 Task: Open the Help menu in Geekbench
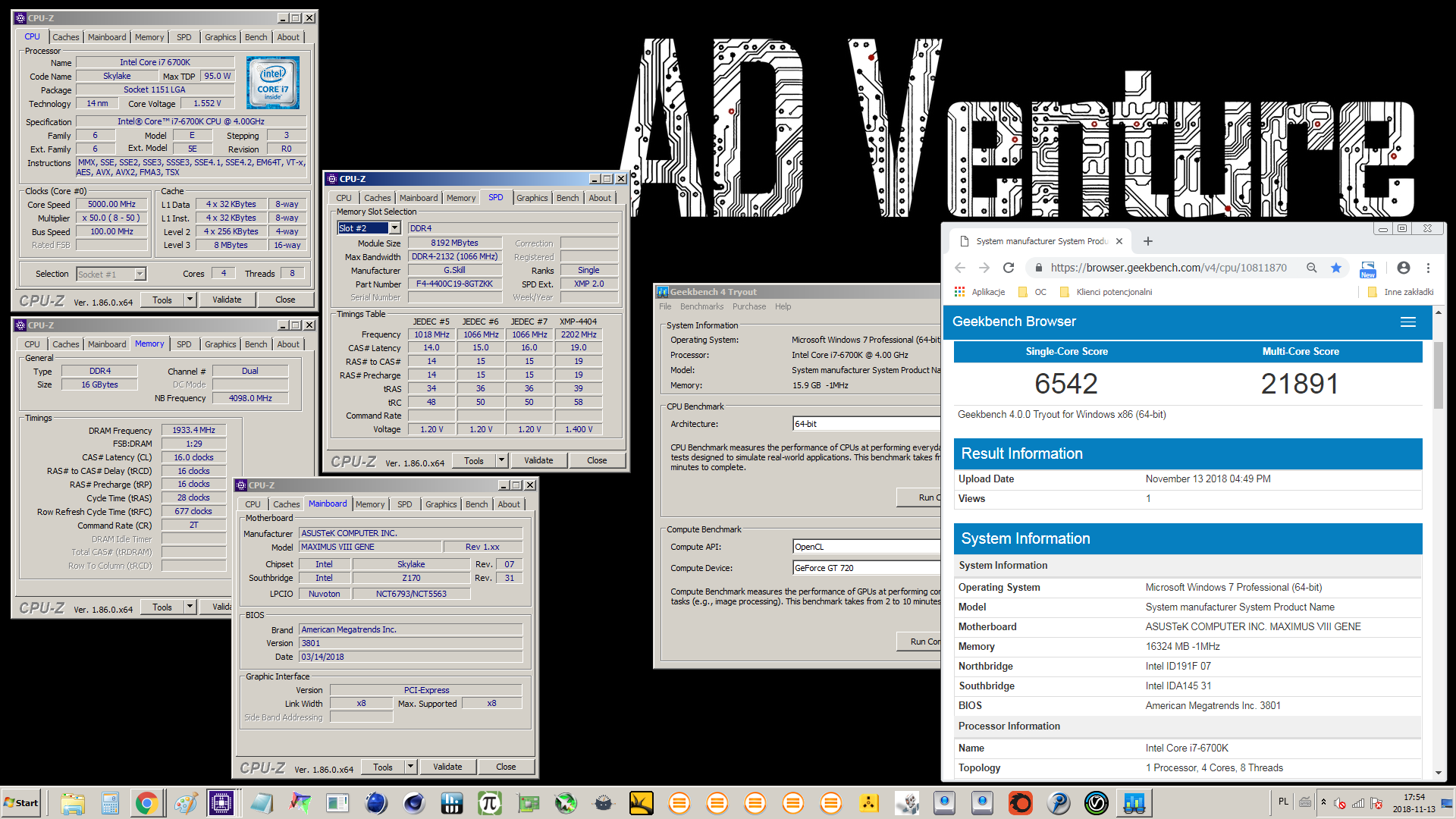[x=783, y=307]
